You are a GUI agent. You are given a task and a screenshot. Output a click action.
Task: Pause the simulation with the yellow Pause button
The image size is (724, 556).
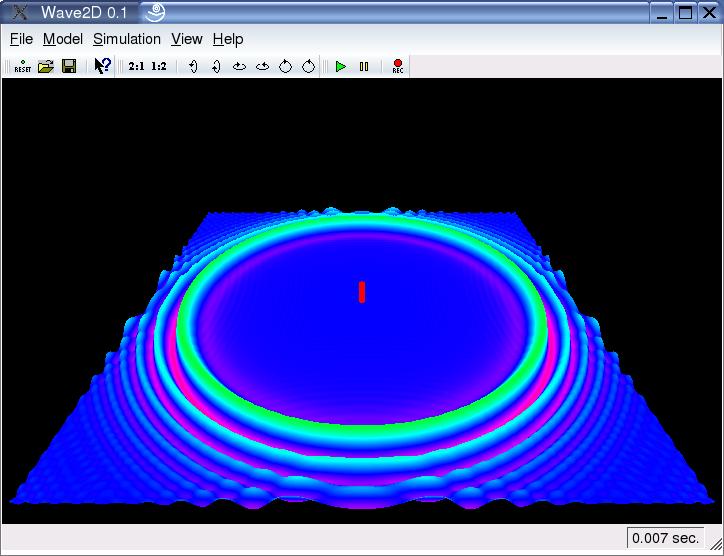(x=364, y=66)
